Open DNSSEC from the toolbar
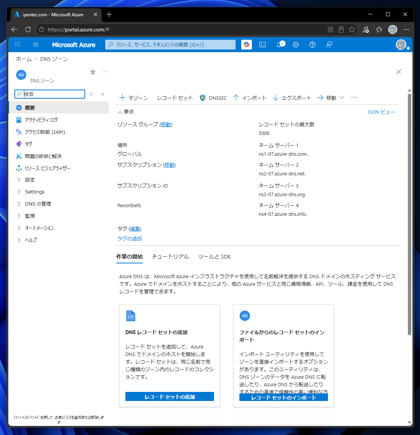Viewport: 420px width, 435px height. (x=213, y=98)
